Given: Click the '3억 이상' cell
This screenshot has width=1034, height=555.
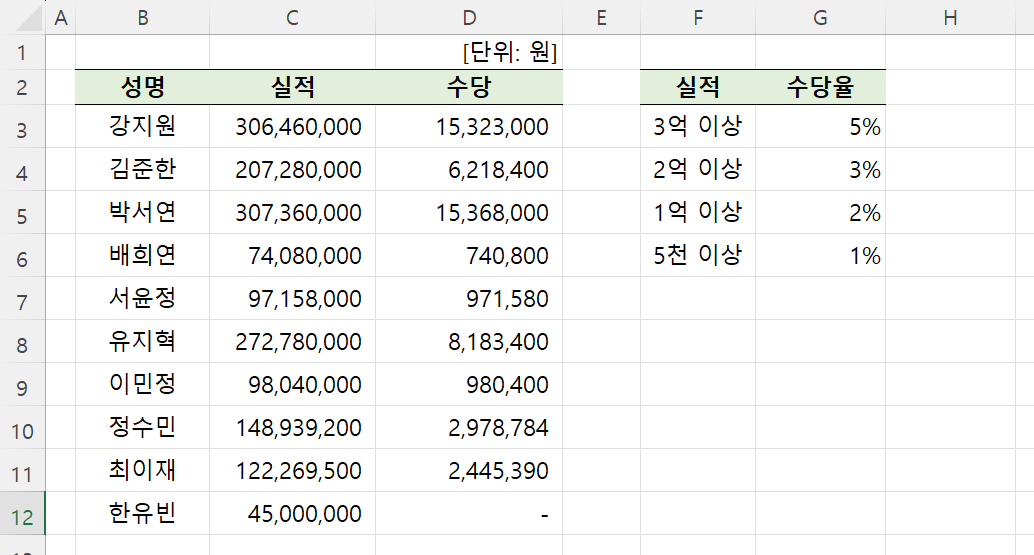Looking at the screenshot, I should click(x=698, y=126).
